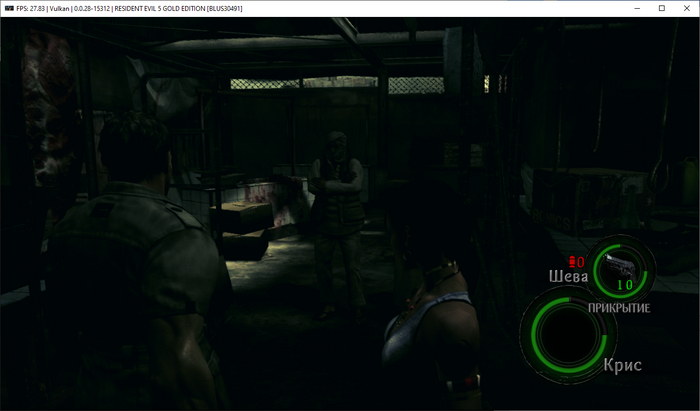Click the handgun weapon icon in HUD
This screenshot has height=411, width=700.
tap(619, 267)
